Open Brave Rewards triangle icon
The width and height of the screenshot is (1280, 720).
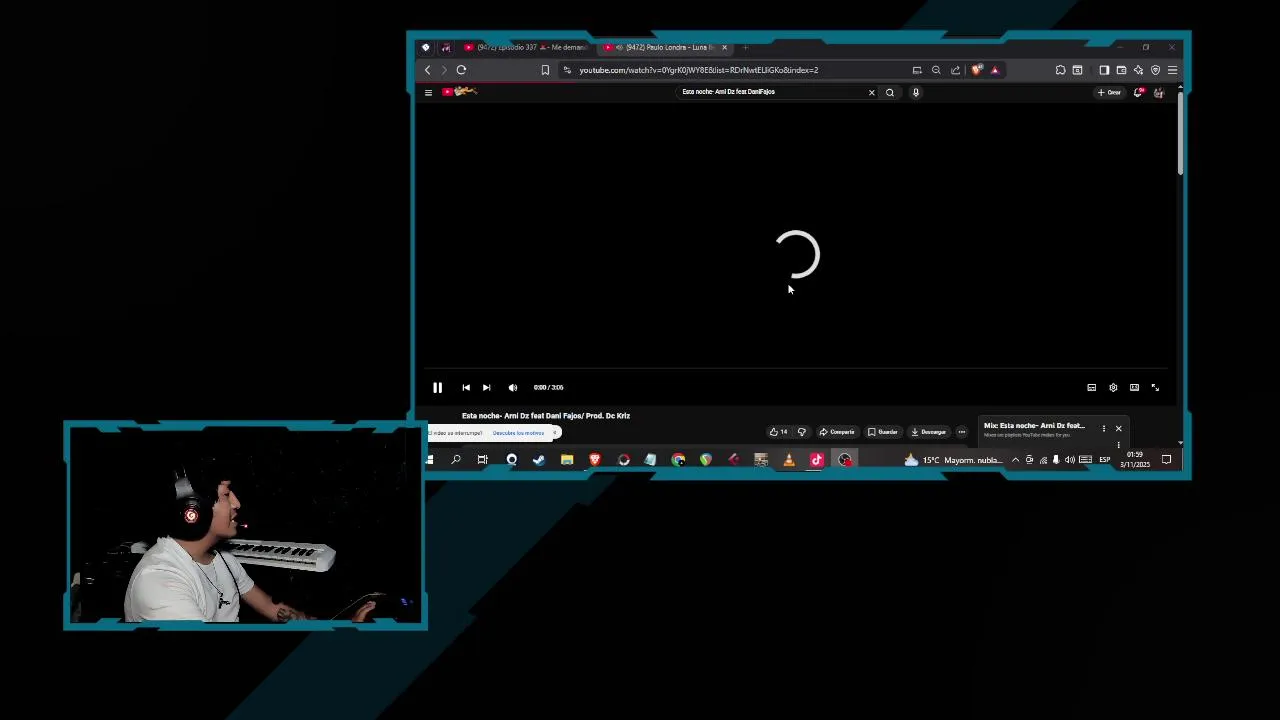coord(994,70)
